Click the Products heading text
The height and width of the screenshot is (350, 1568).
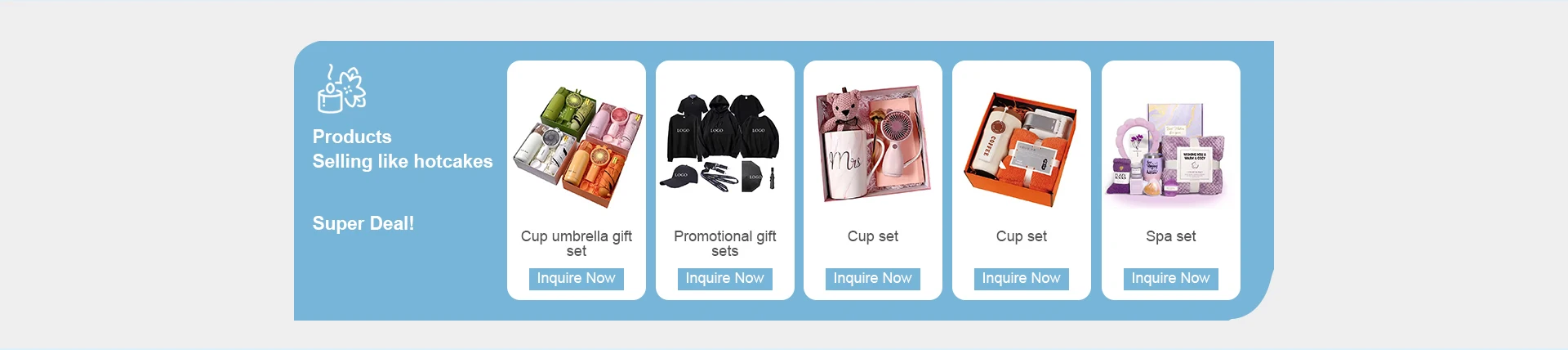click(x=352, y=137)
